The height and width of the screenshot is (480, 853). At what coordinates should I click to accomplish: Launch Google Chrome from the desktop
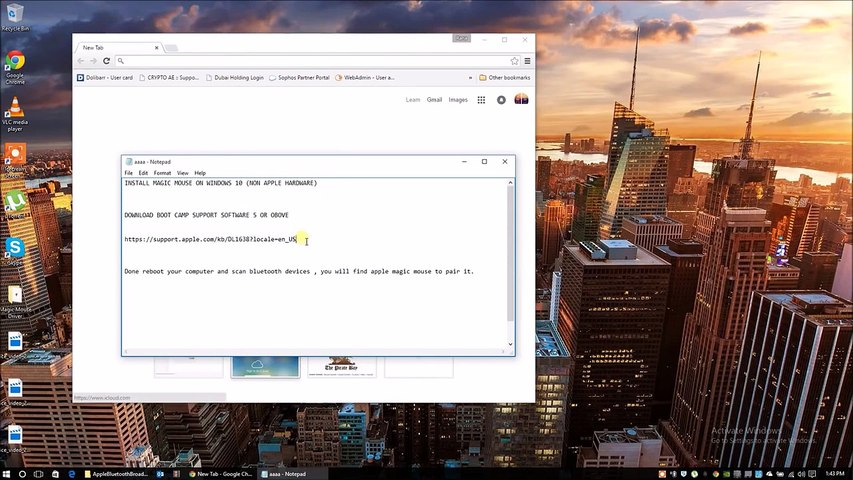[x=15, y=67]
